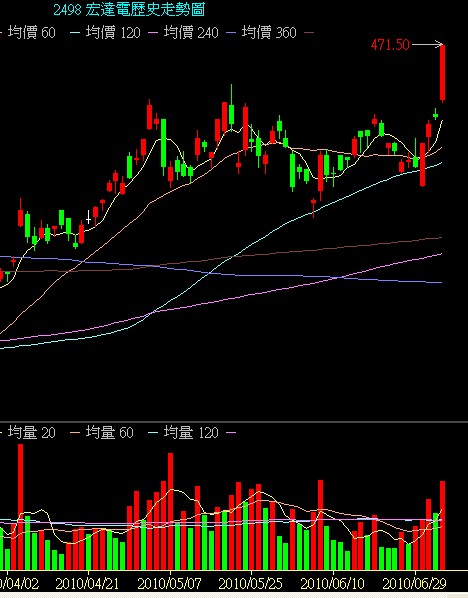Viewport: 468px width, 598px height.
Task: Click the 2010/05/07 date axis label
Action: click(x=169, y=584)
